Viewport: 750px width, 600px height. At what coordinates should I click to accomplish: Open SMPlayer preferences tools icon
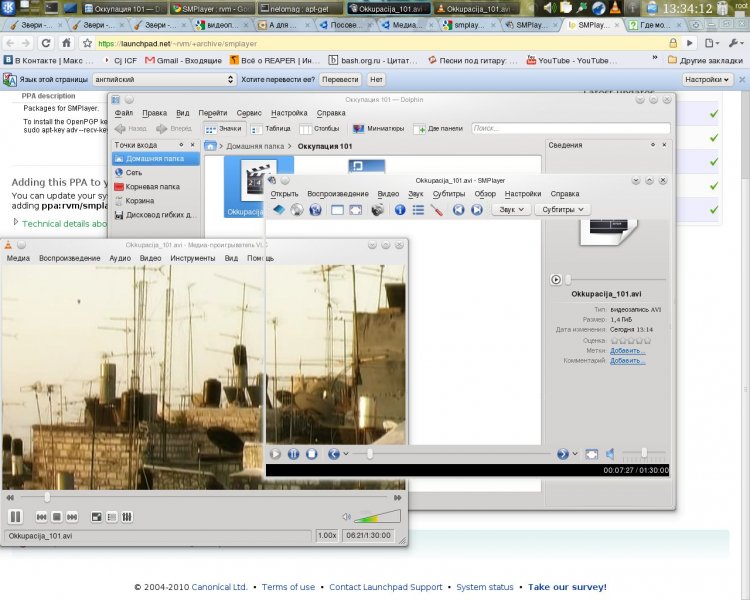pyautogui.click(x=436, y=210)
